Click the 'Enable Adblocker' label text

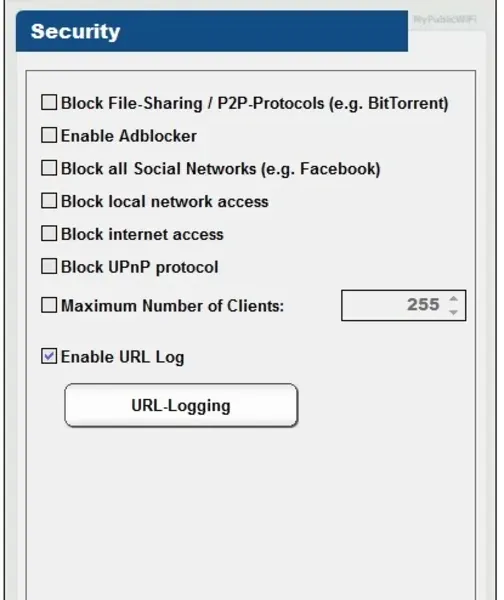(129, 136)
